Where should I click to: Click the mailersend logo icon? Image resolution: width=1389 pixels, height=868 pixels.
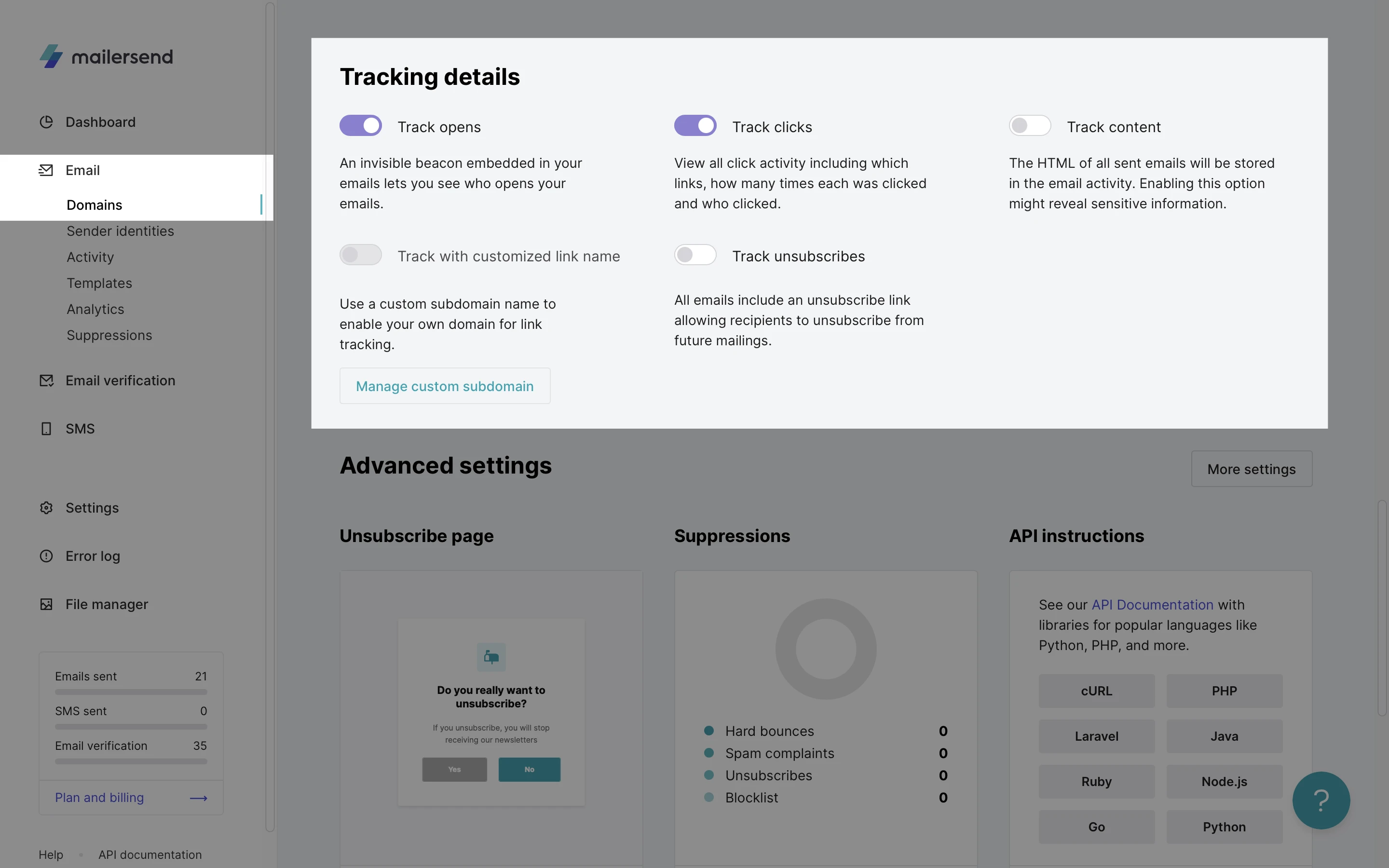pyautogui.click(x=51, y=56)
